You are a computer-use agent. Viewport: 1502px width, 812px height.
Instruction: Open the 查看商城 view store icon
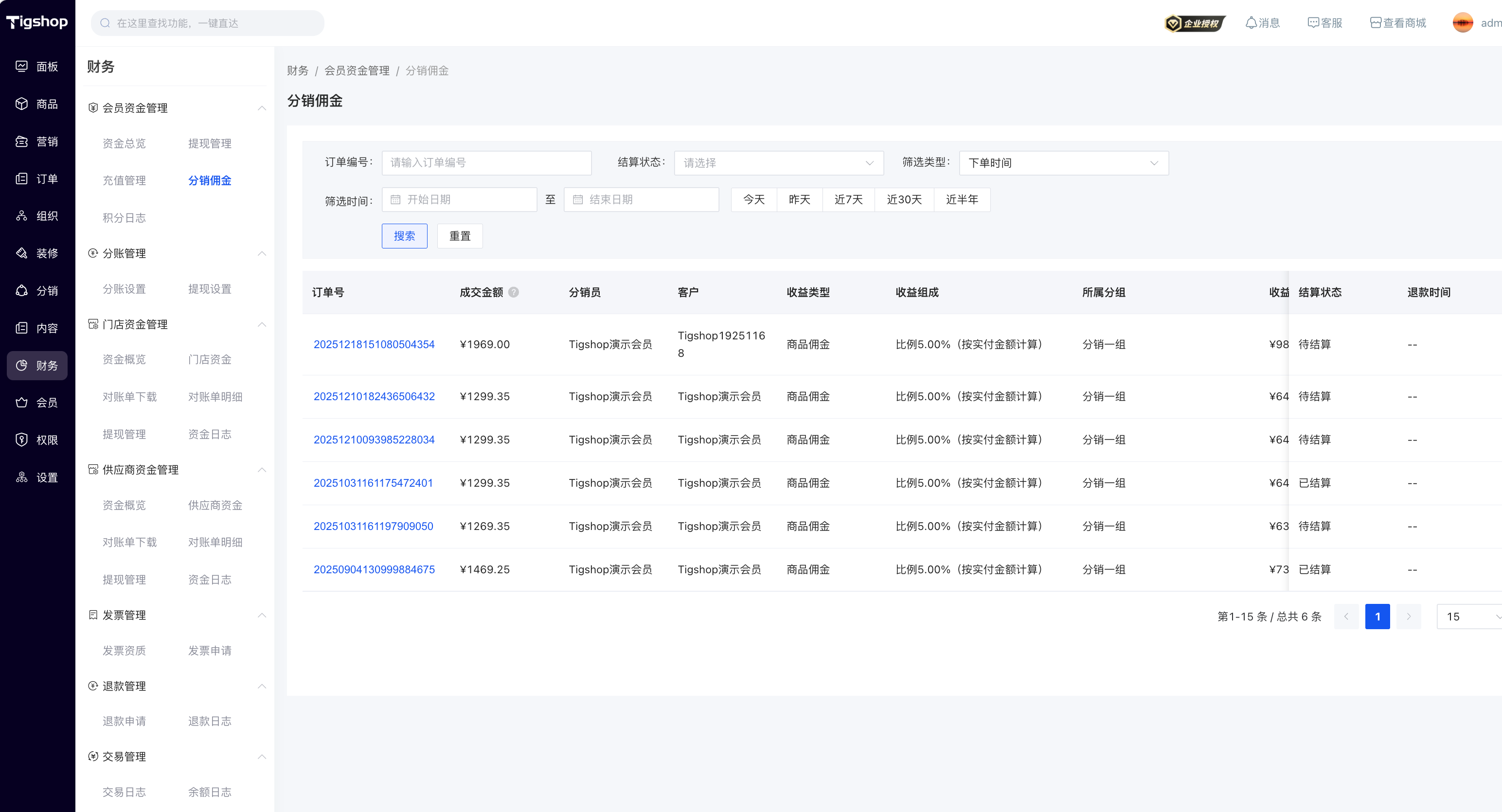click(x=1376, y=23)
